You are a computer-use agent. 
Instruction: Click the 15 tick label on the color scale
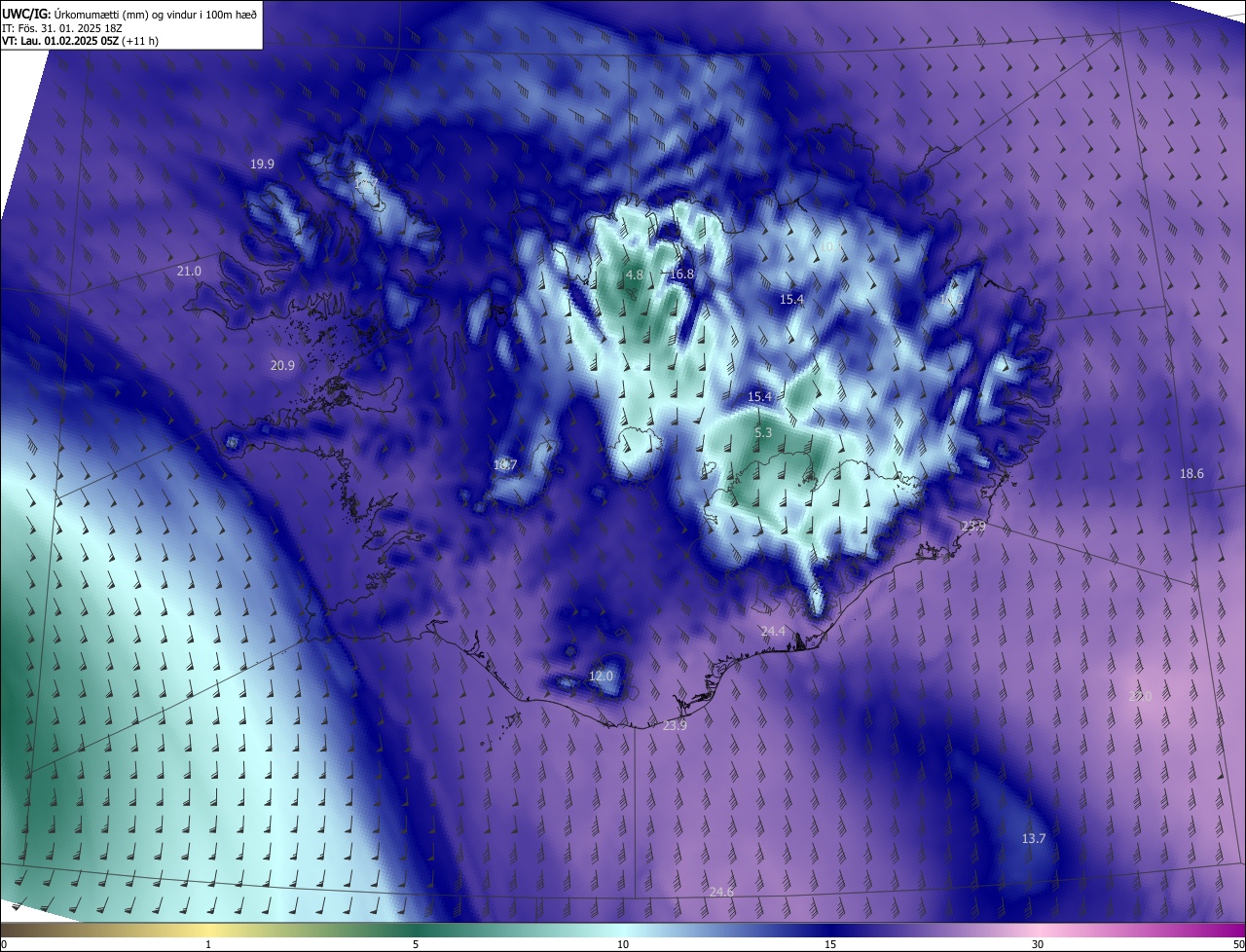830,945
